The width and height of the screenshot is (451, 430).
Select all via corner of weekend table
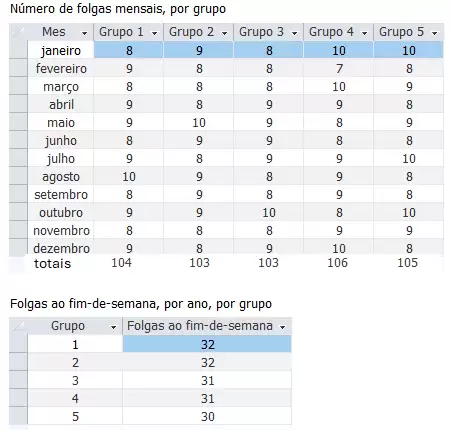18,326
